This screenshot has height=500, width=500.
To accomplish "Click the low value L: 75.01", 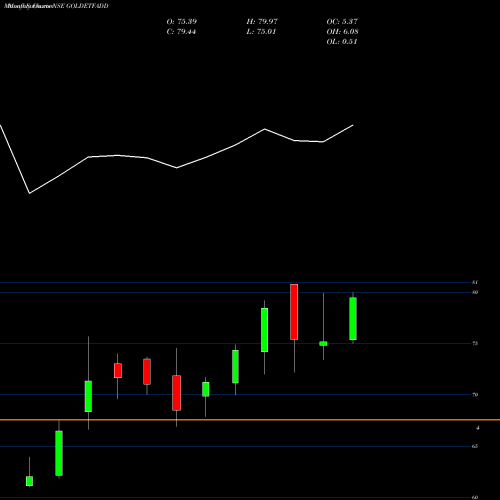I will (x=261, y=32).
